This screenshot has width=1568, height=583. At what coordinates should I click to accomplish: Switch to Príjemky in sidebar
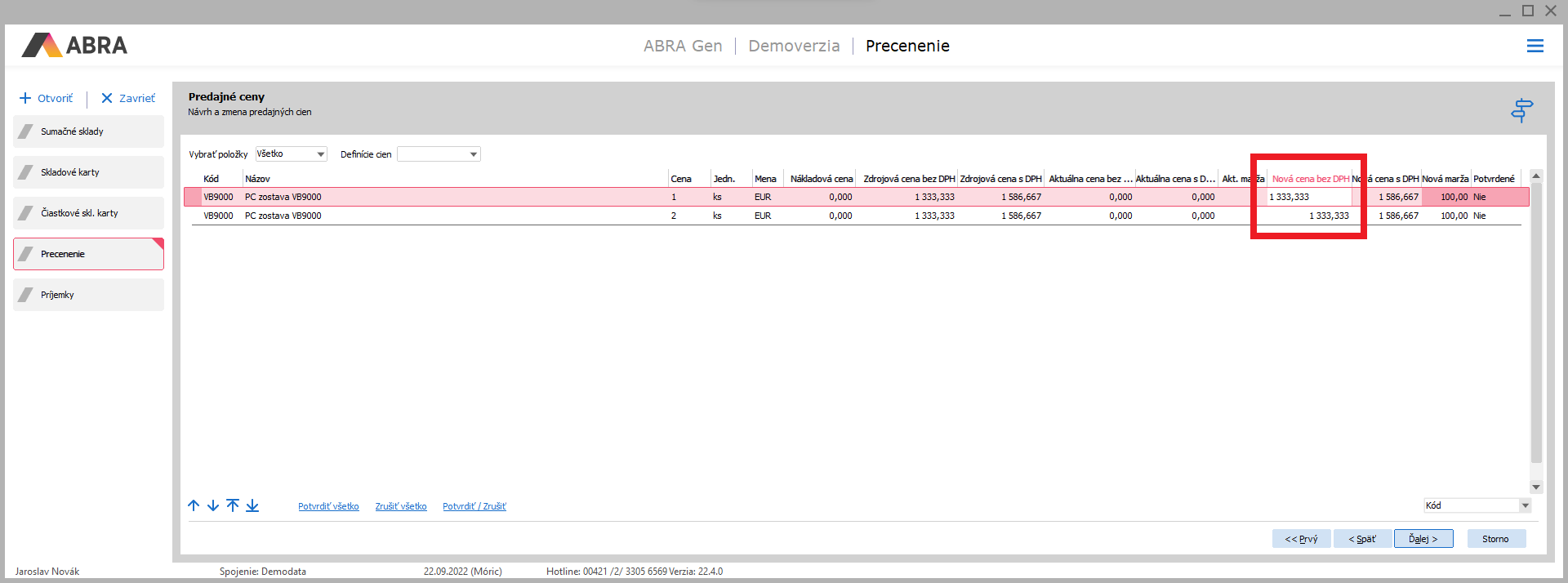pos(88,295)
